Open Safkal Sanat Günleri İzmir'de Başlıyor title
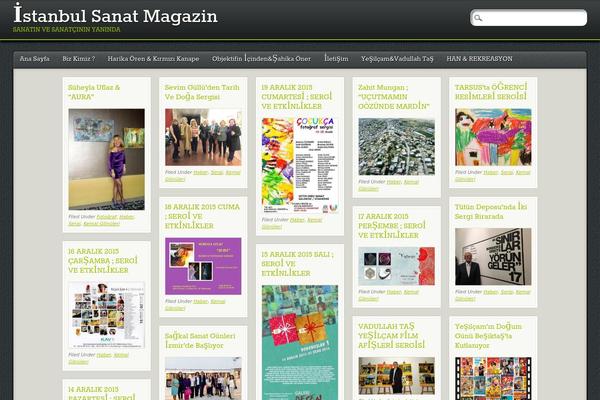This screenshot has width=600, height=400. pyautogui.click(x=200, y=341)
